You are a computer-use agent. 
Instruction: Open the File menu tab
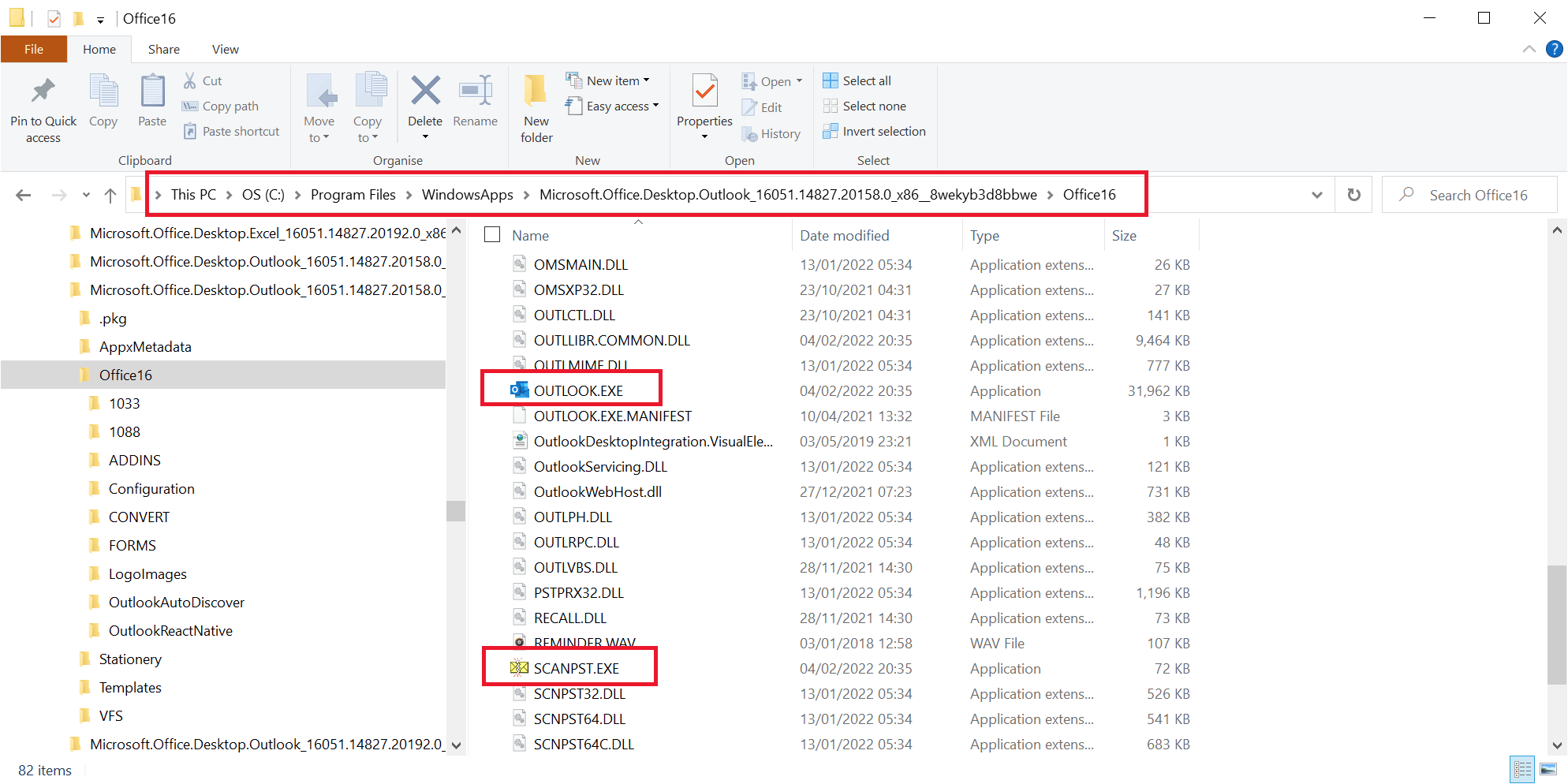34,49
